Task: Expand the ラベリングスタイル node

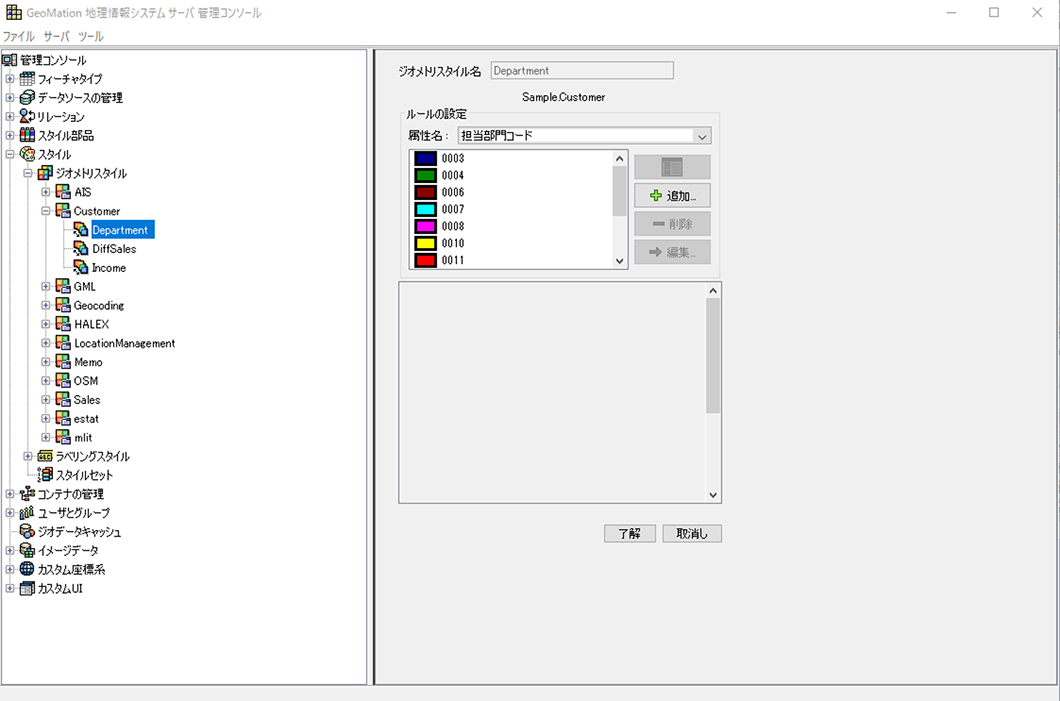Action: (x=28, y=457)
